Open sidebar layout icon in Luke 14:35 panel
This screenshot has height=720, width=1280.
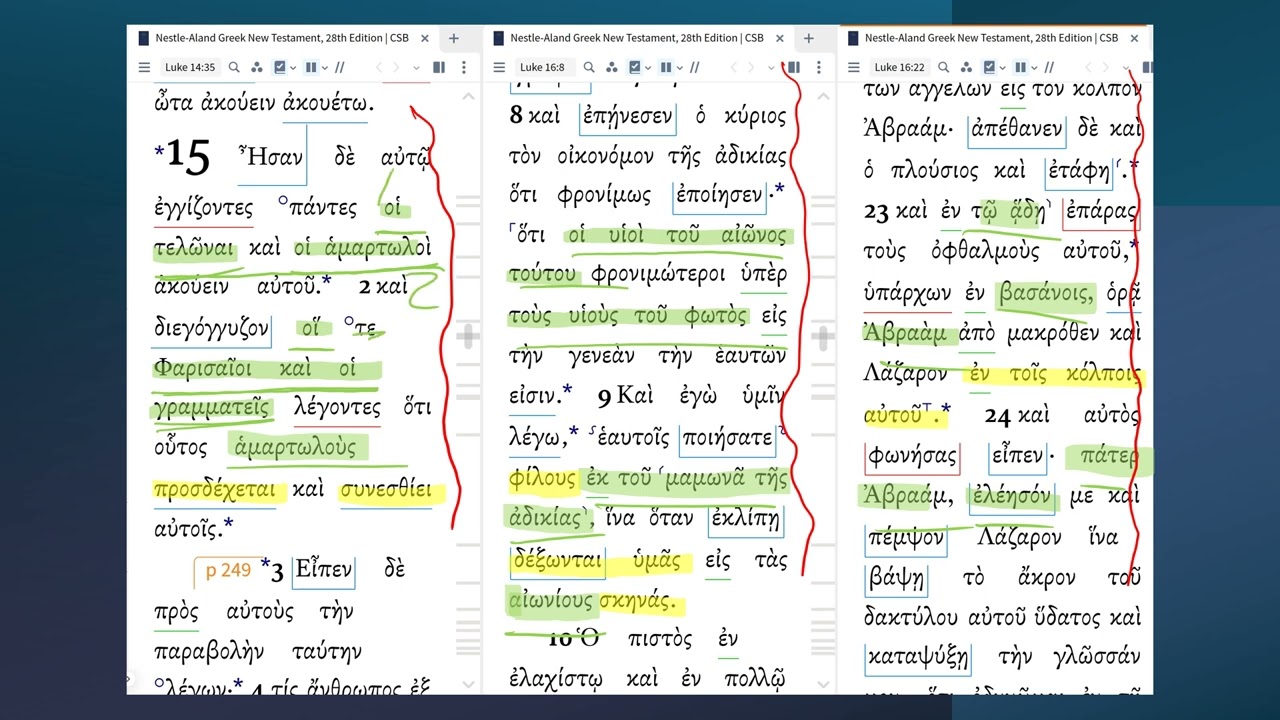439,67
